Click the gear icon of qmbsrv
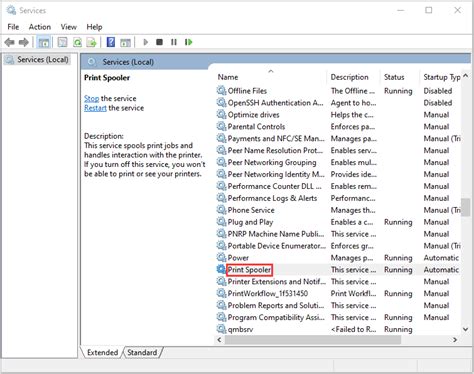The image size is (474, 374). (221, 329)
